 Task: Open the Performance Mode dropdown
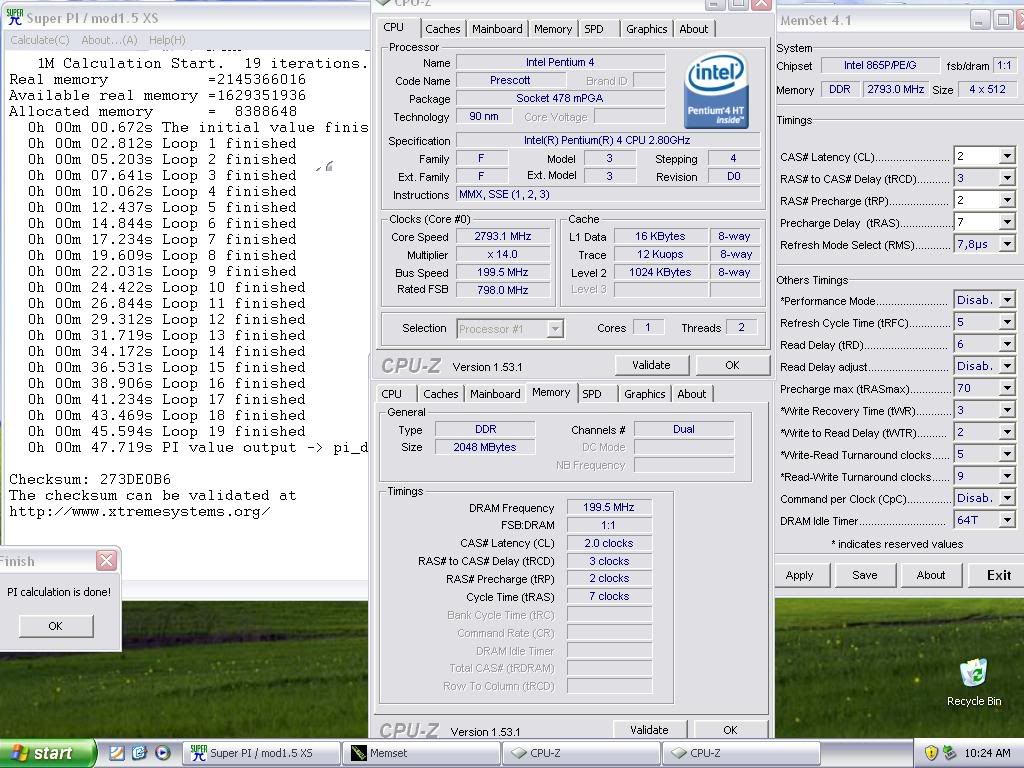1007,300
